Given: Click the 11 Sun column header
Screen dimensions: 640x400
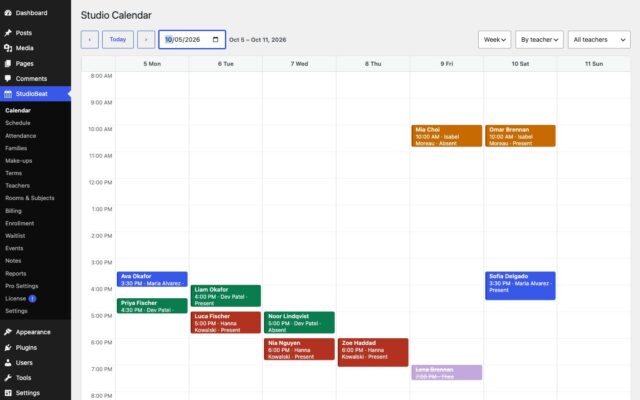Looking at the screenshot, I should pos(594,64).
